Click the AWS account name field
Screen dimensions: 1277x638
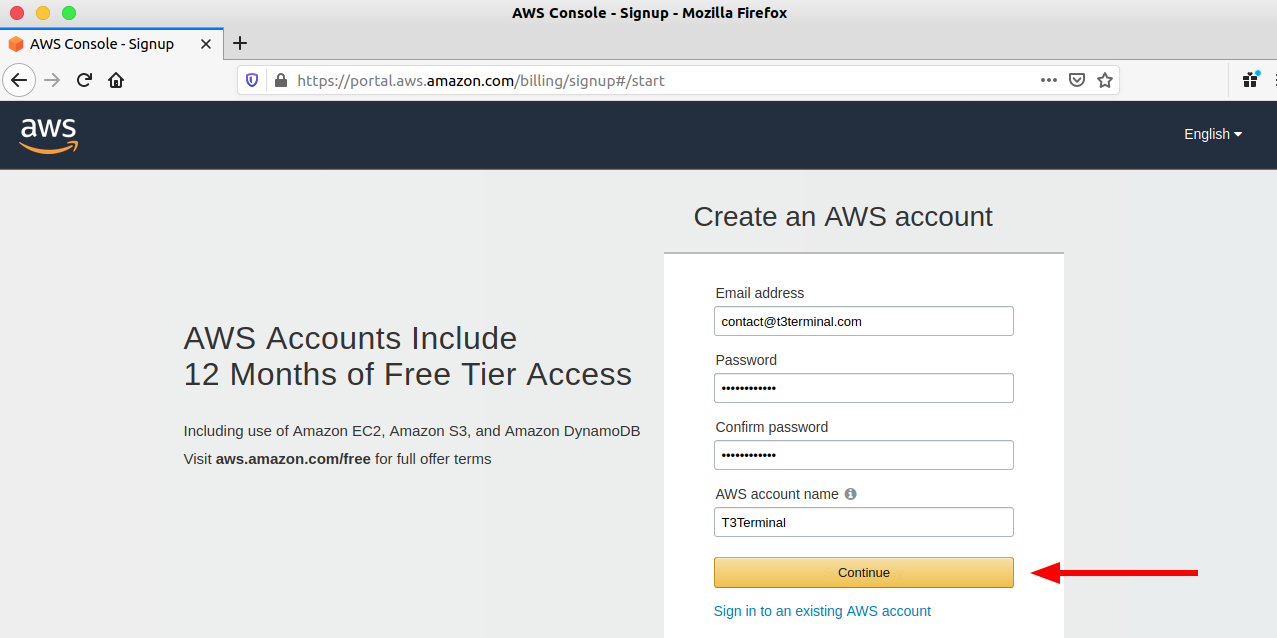pos(864,522)
